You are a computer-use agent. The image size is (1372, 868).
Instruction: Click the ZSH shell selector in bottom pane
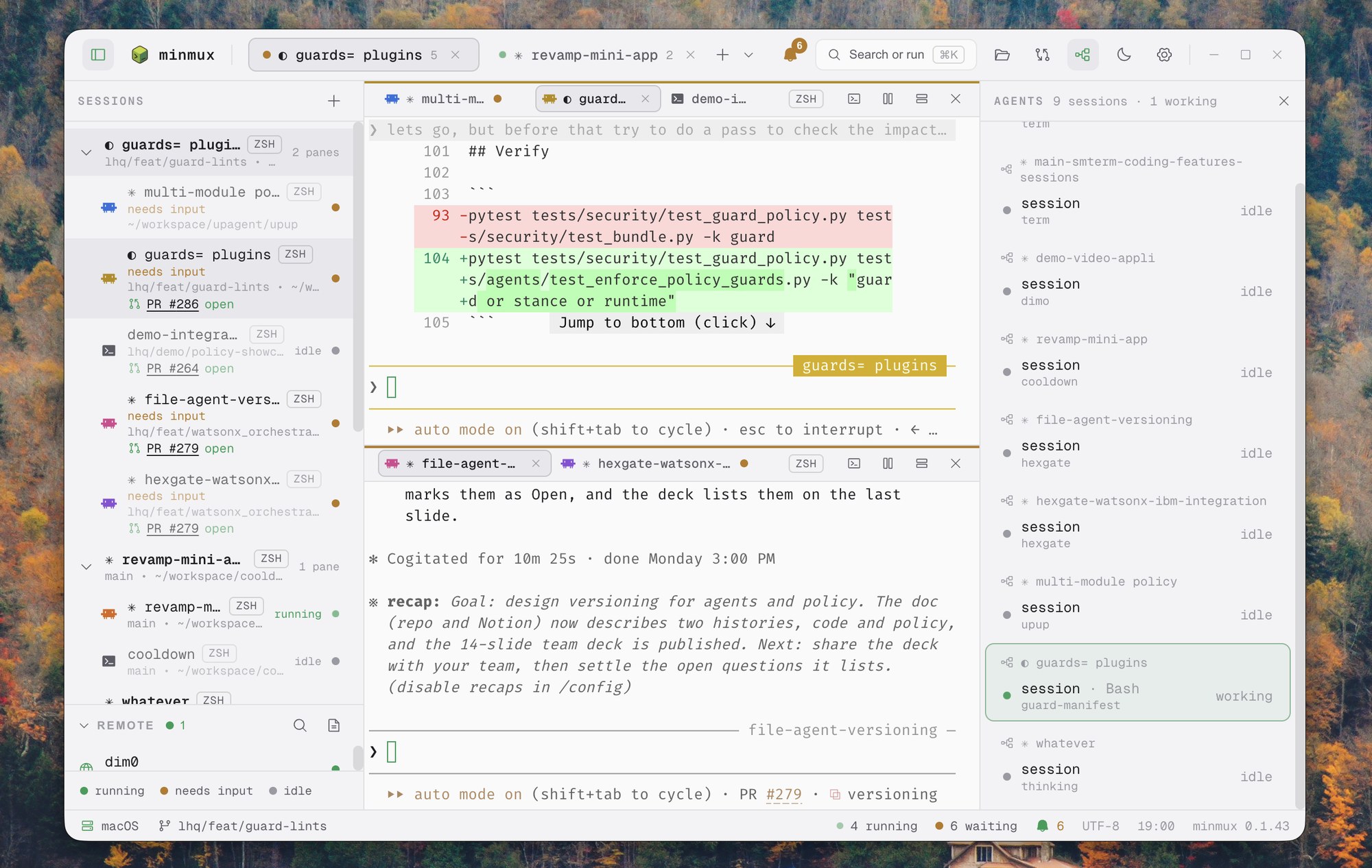coord(806,463)
